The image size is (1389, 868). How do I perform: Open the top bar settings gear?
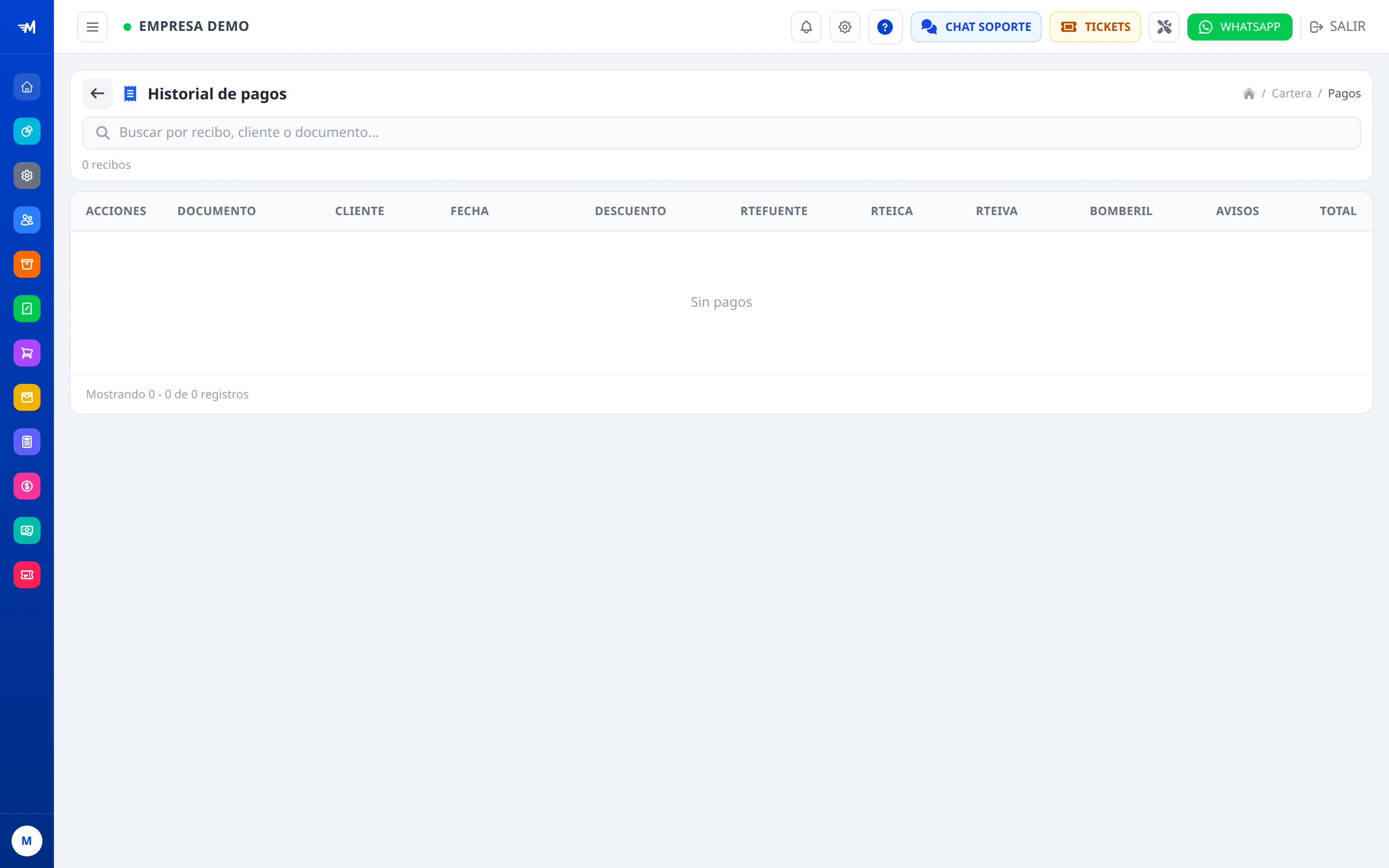pos(844,27)
